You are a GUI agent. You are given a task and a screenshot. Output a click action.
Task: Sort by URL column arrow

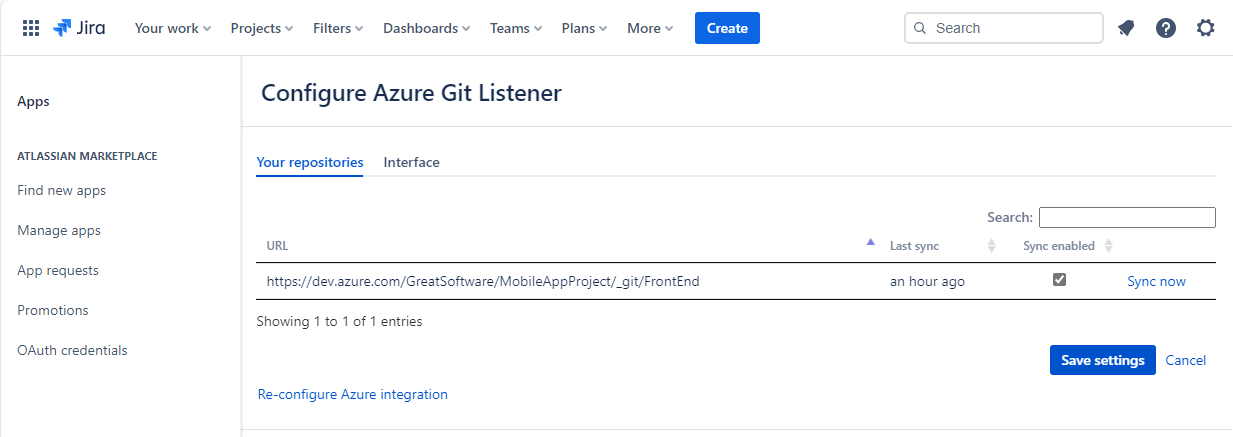(870, 243)
